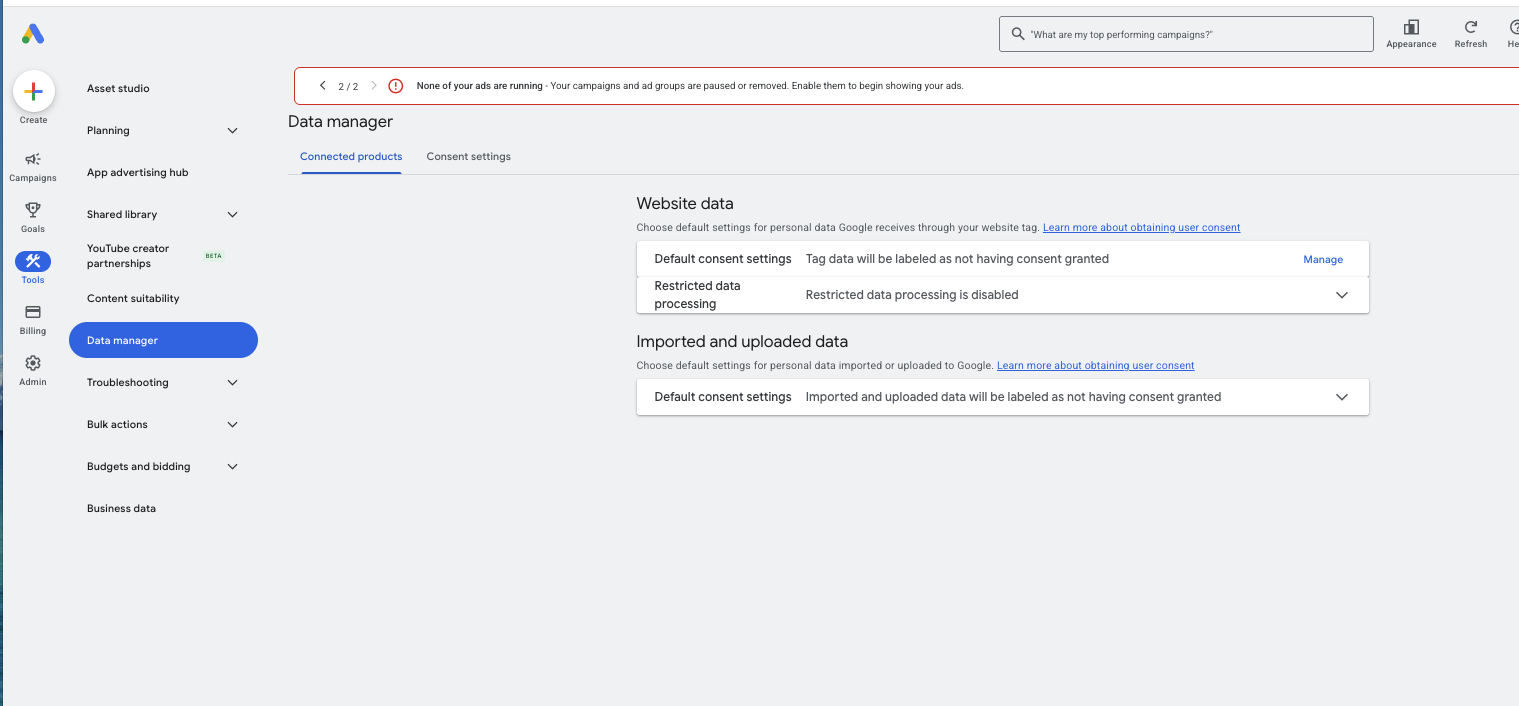Open Website data Learn more consent link

(1141, 228)
